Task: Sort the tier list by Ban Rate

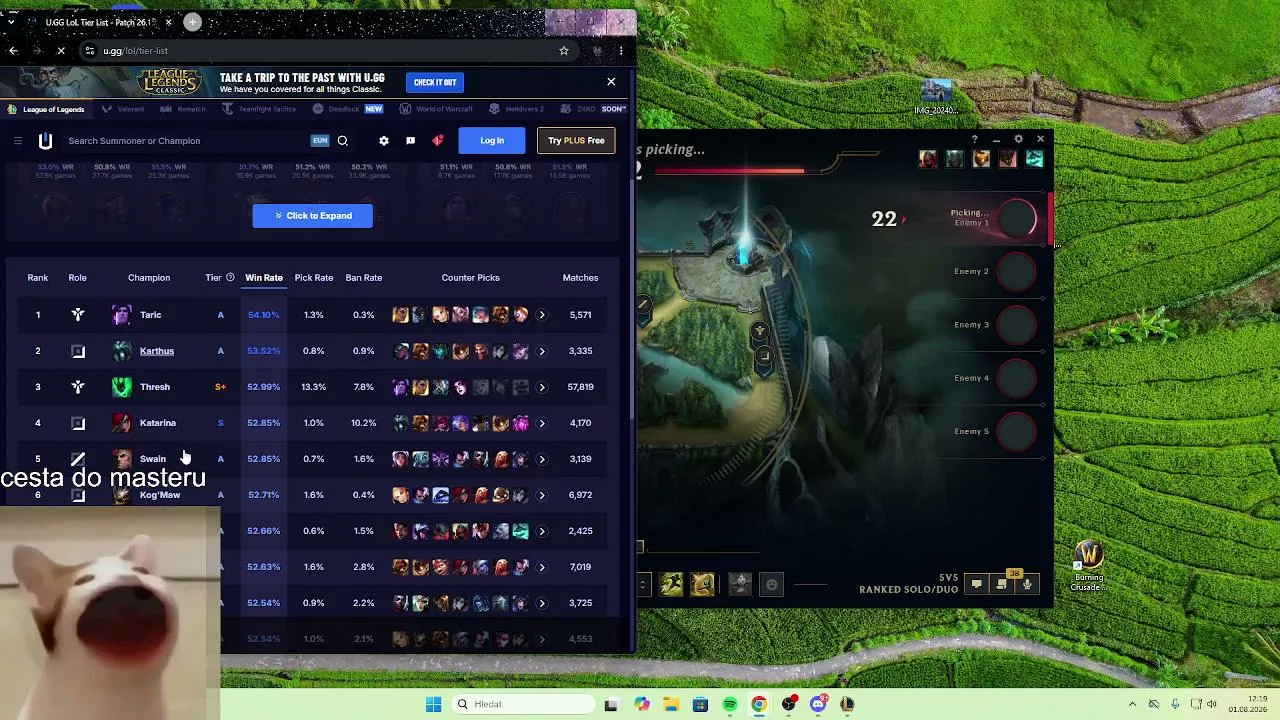Action: point(364,278)
